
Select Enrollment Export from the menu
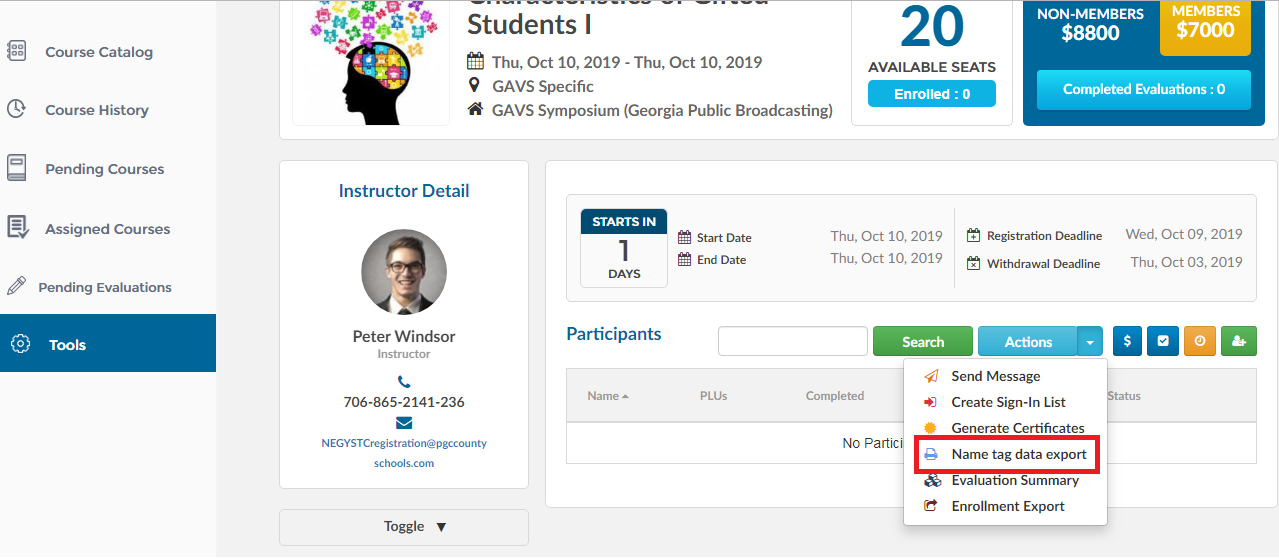(1005, 506)
